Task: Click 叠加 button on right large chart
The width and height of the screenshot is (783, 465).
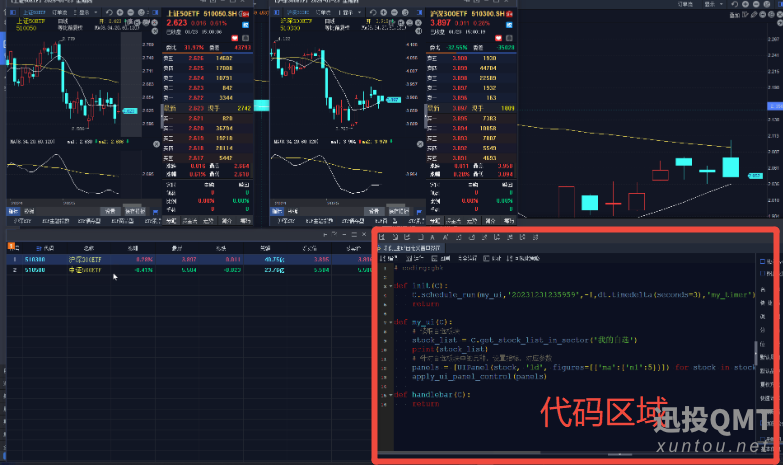Action: coord(735,15)
